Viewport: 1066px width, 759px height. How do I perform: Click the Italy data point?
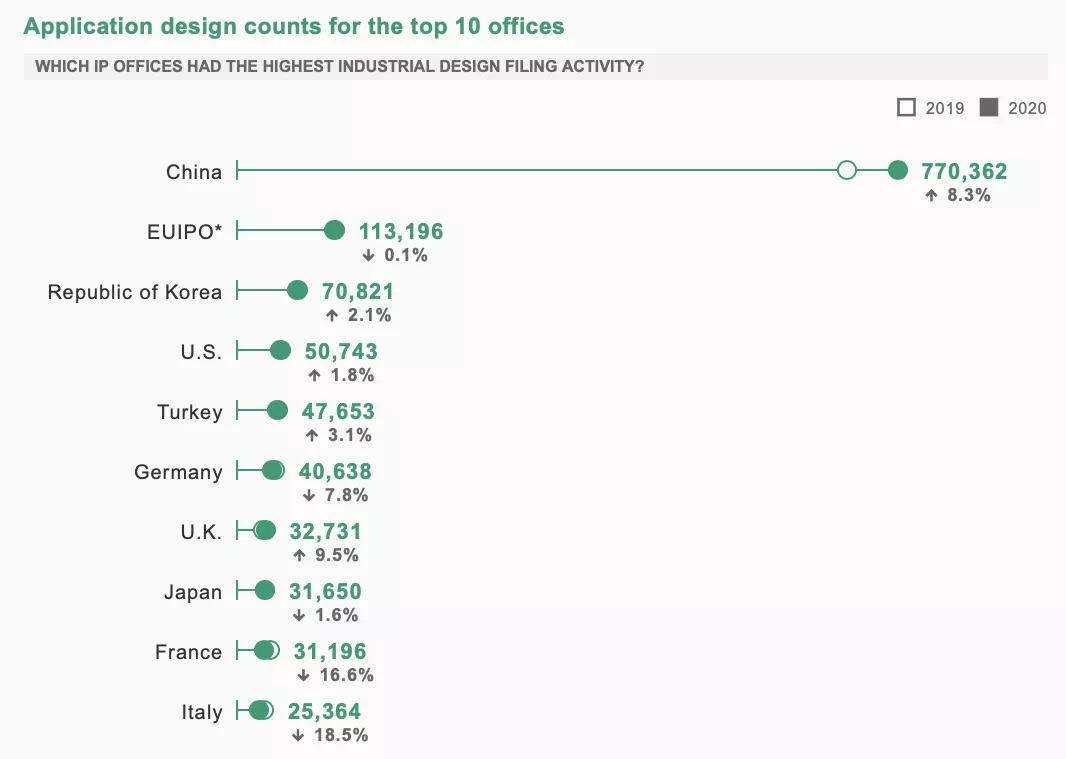261,710
